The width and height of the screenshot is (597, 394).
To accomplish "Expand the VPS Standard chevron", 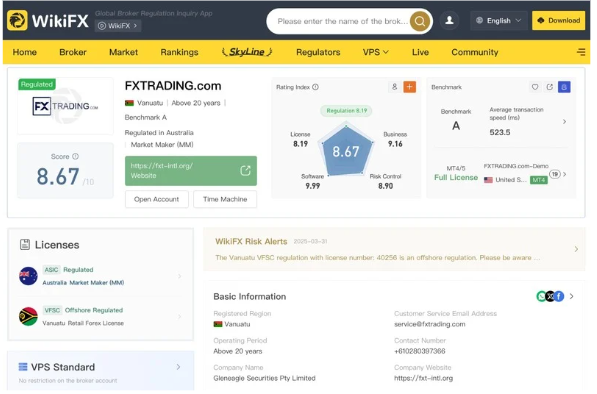I will pos(178,367).
